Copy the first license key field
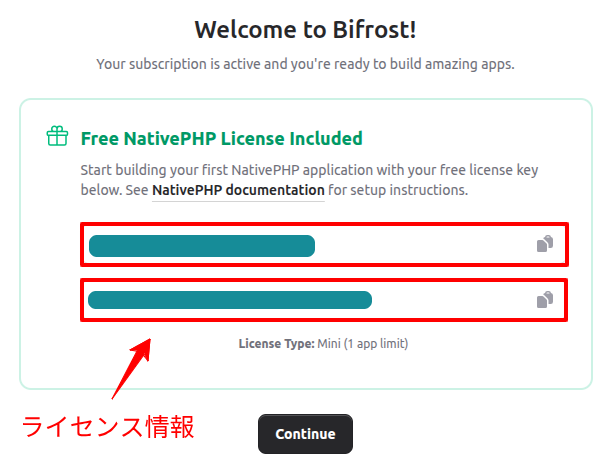 click(x=544, y=244)
